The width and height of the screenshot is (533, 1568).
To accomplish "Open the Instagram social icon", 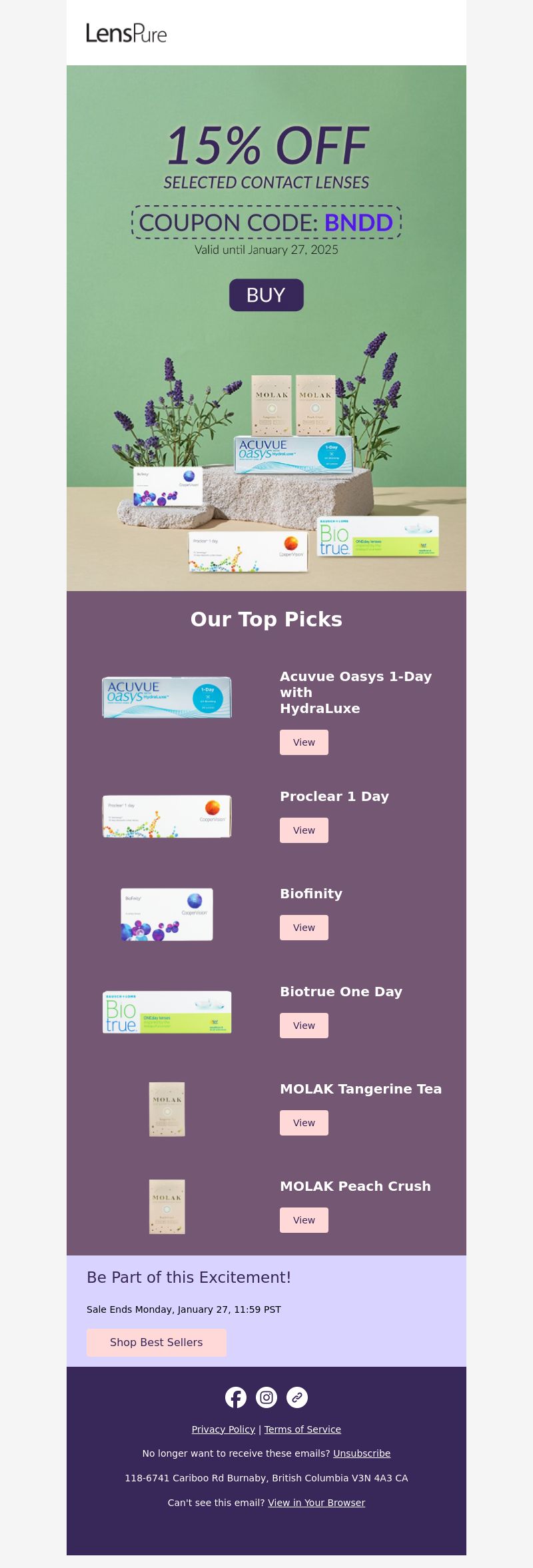I will 266,1397.
